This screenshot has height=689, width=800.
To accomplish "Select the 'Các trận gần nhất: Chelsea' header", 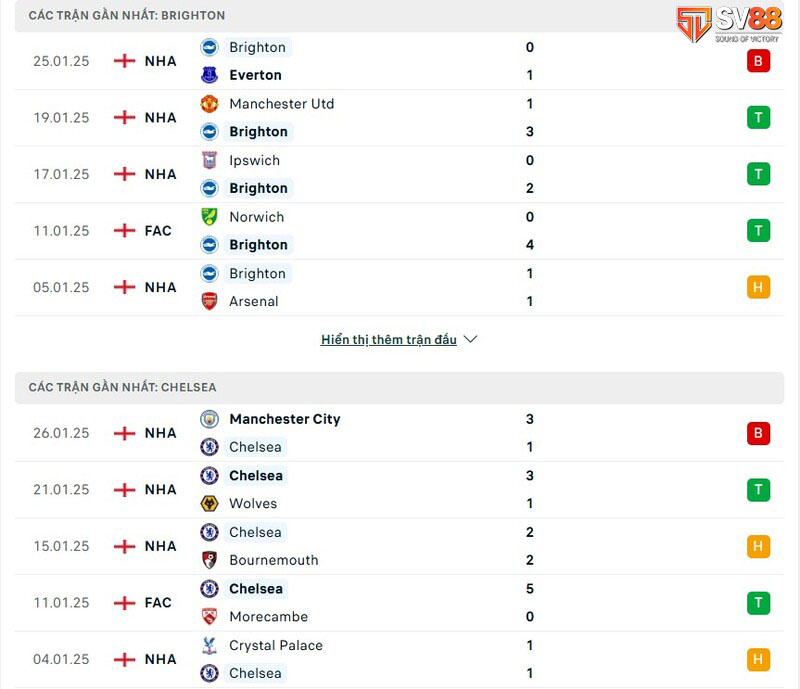I will 122,387.
